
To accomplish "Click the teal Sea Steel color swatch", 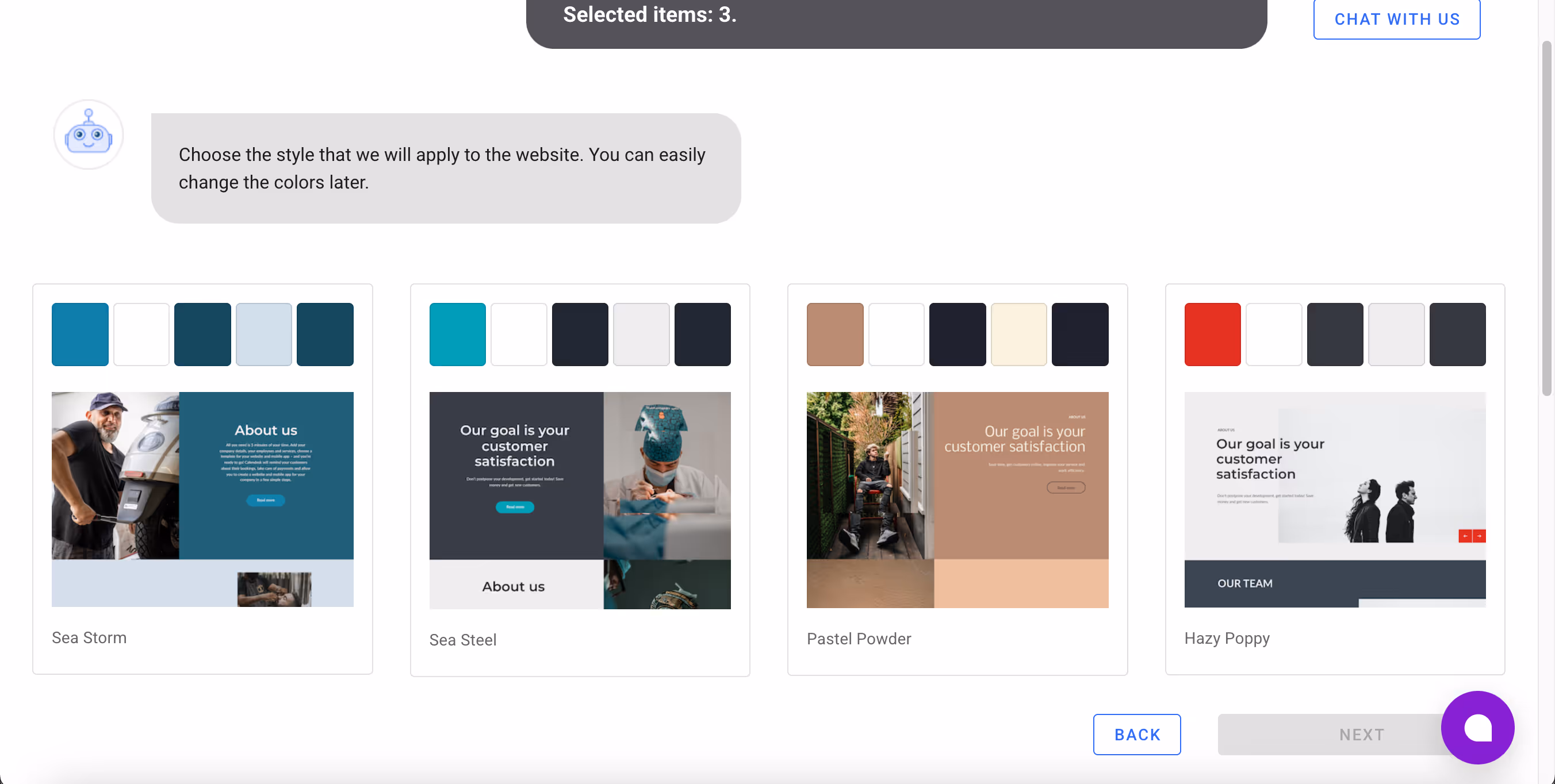I will 457,335.
